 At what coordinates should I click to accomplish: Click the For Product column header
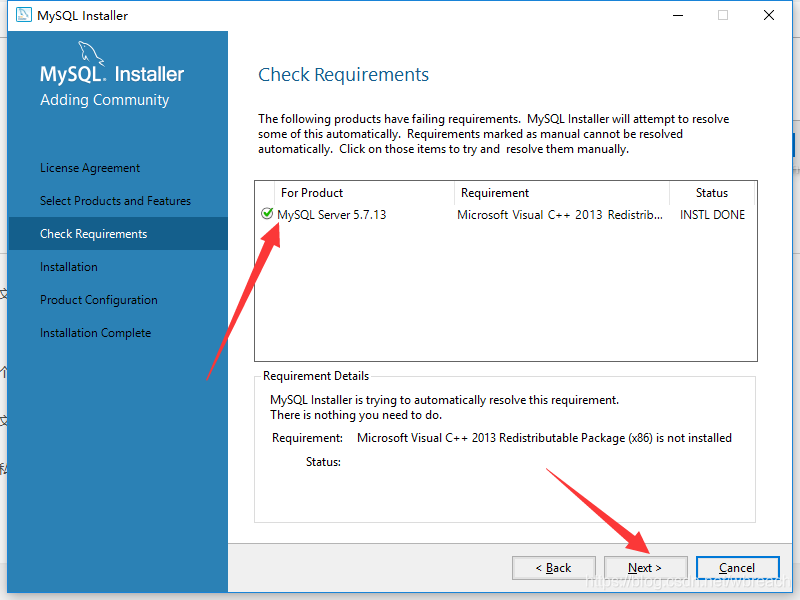[364, 193]
